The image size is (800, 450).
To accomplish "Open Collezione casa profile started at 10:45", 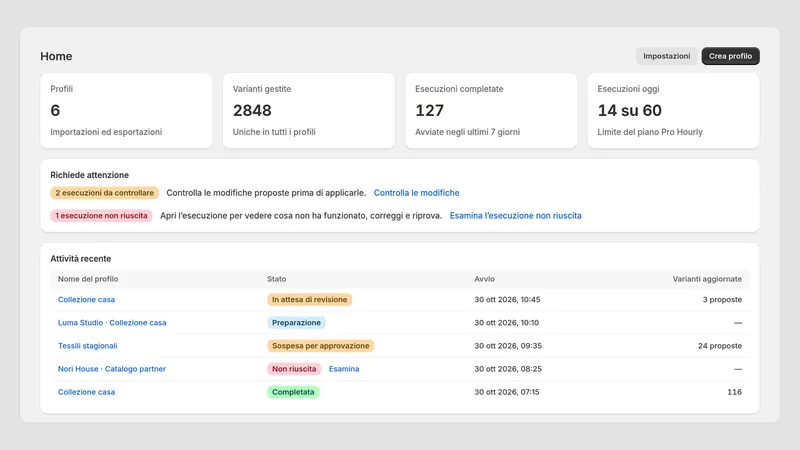I will pyautogui.click(x=86, y=299).
